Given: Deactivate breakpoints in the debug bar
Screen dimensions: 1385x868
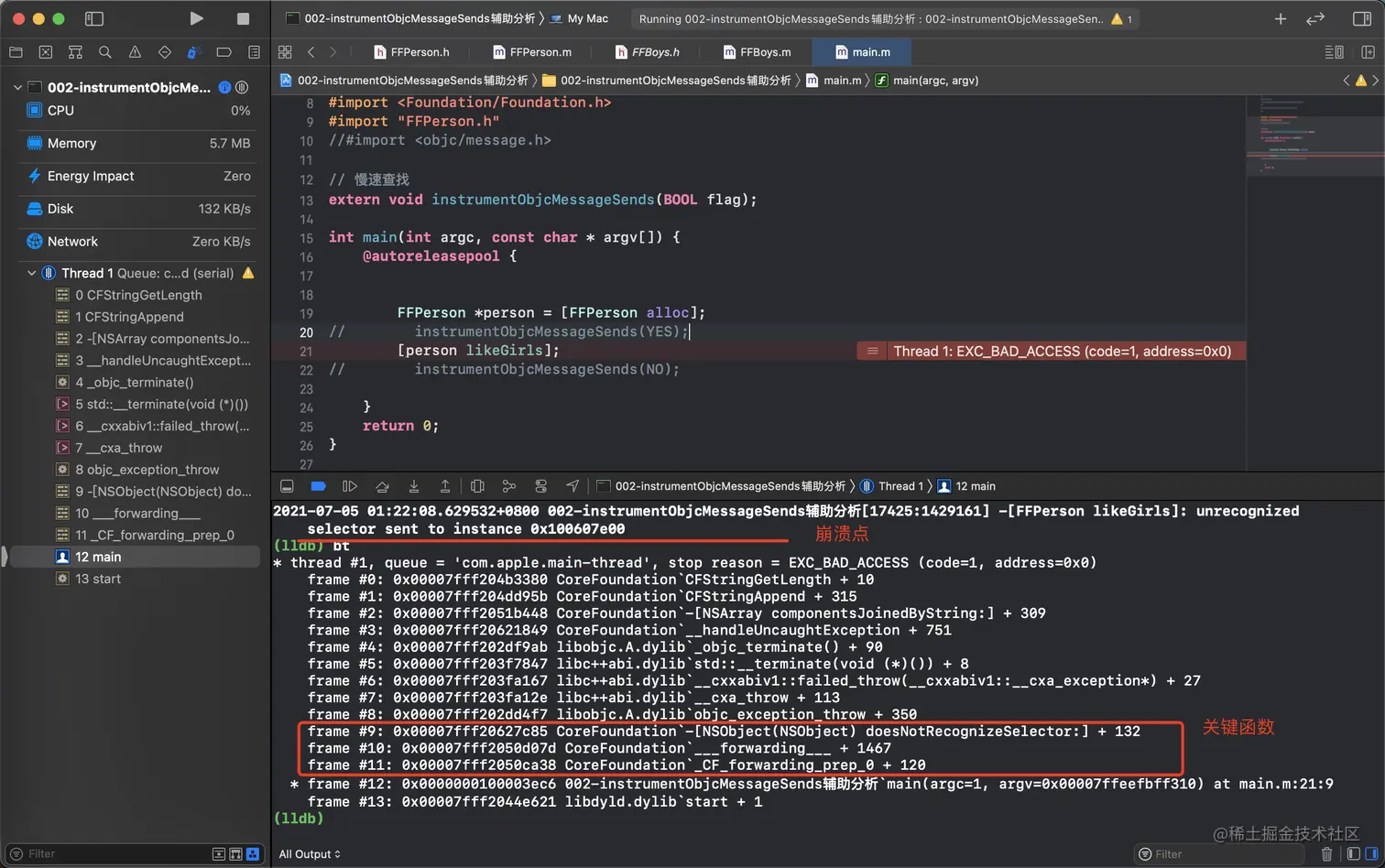Looking at the screenshot, I should (x=319, y=486).
